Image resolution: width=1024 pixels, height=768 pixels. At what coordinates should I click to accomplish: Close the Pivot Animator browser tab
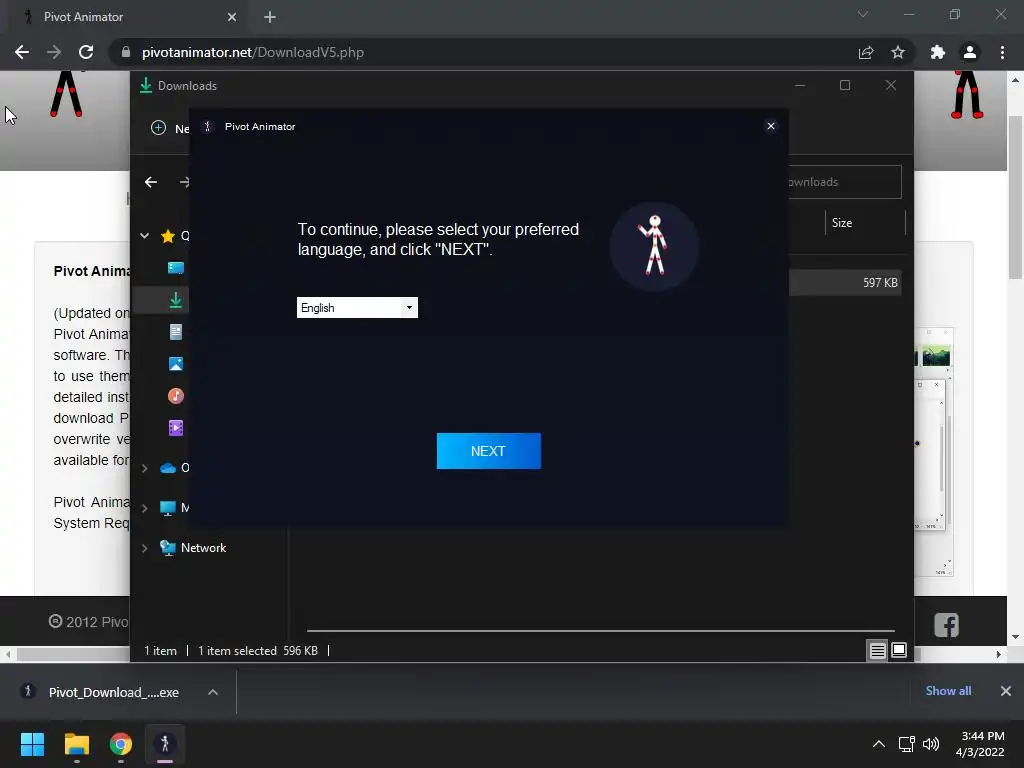(232, 17)
